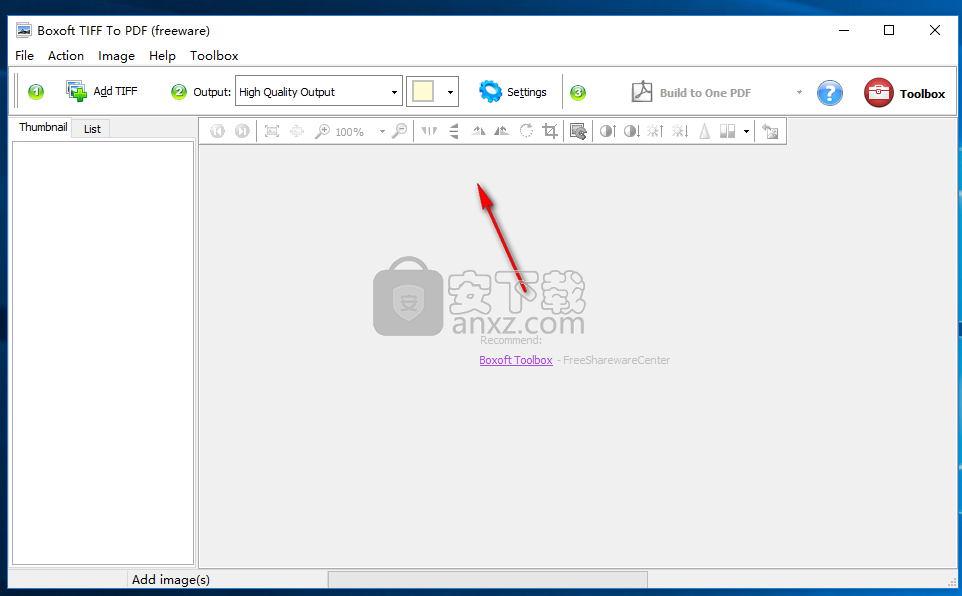
Task: Click the step 3 green number icon
Action: [578, 93]
